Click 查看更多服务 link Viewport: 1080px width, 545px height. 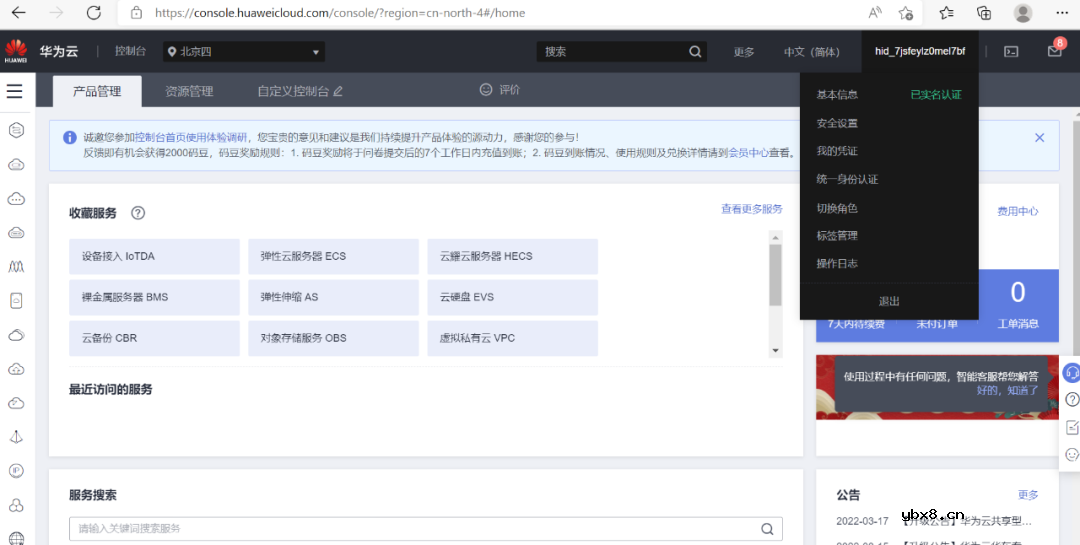[x=751, y=209]
